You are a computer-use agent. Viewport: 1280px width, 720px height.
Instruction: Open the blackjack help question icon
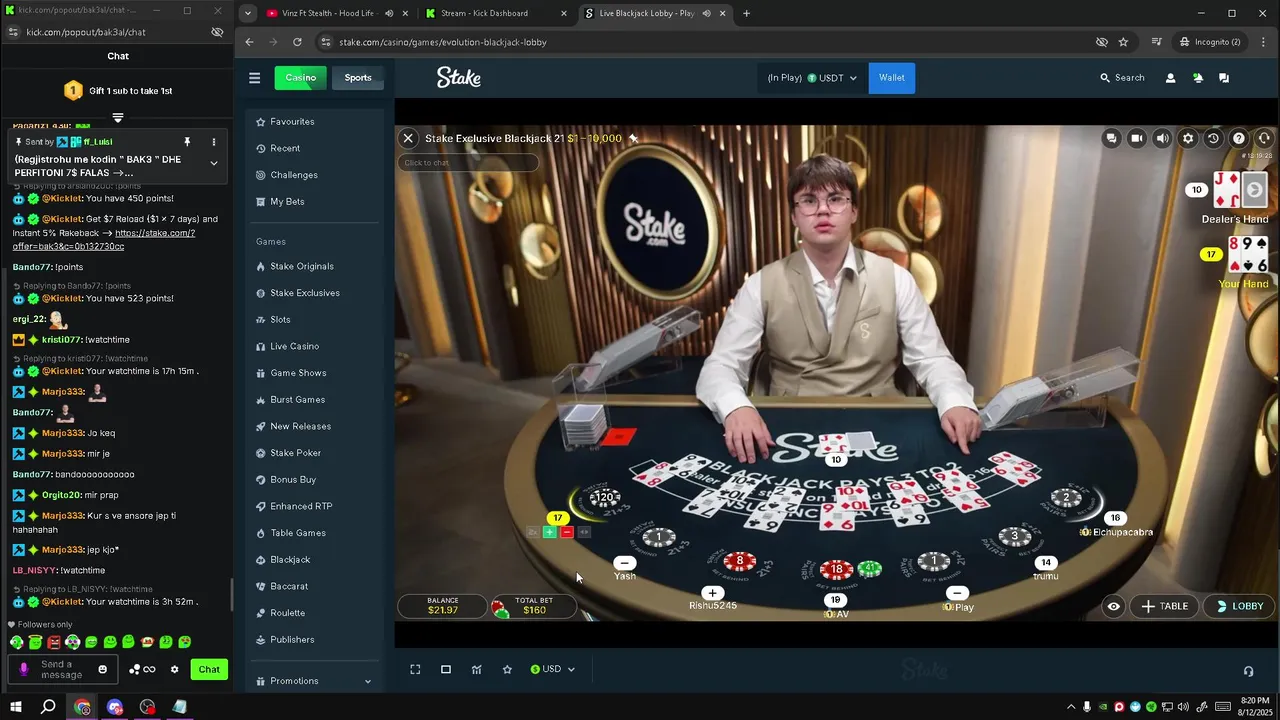(1239, 138)
